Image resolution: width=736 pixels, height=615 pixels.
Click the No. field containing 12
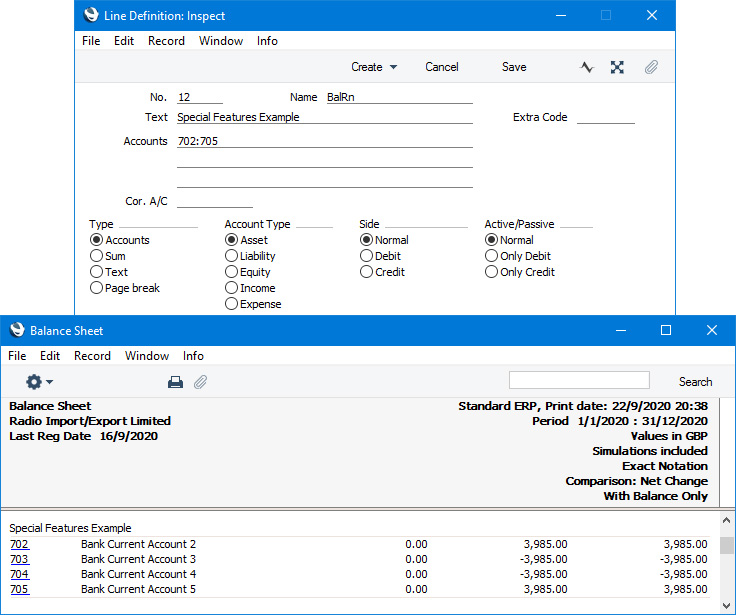199,97
